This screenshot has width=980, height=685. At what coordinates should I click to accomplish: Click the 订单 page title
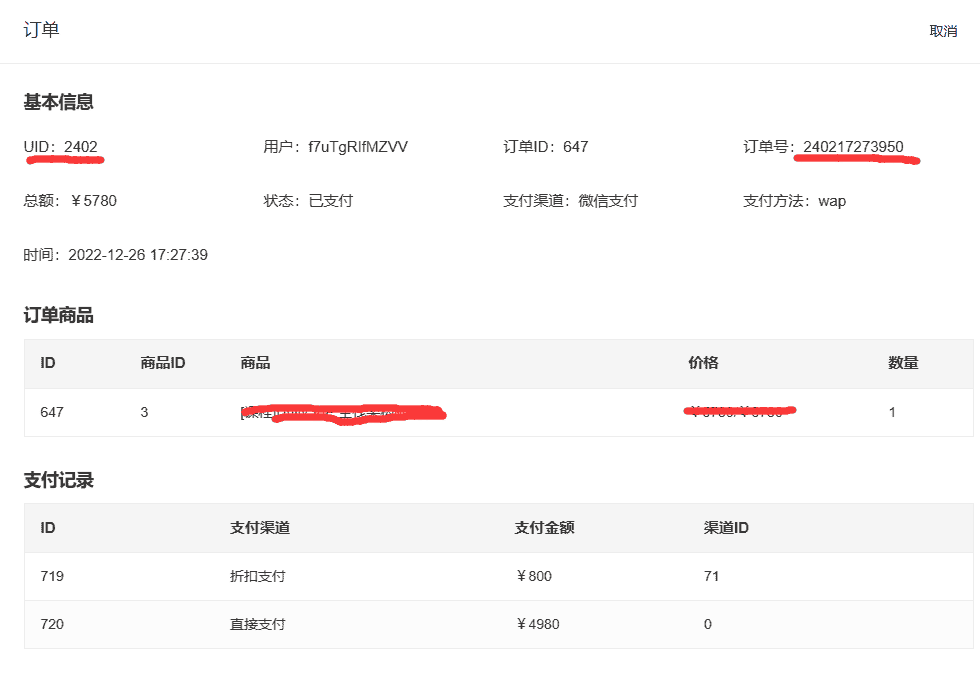(x=40, y=30)
